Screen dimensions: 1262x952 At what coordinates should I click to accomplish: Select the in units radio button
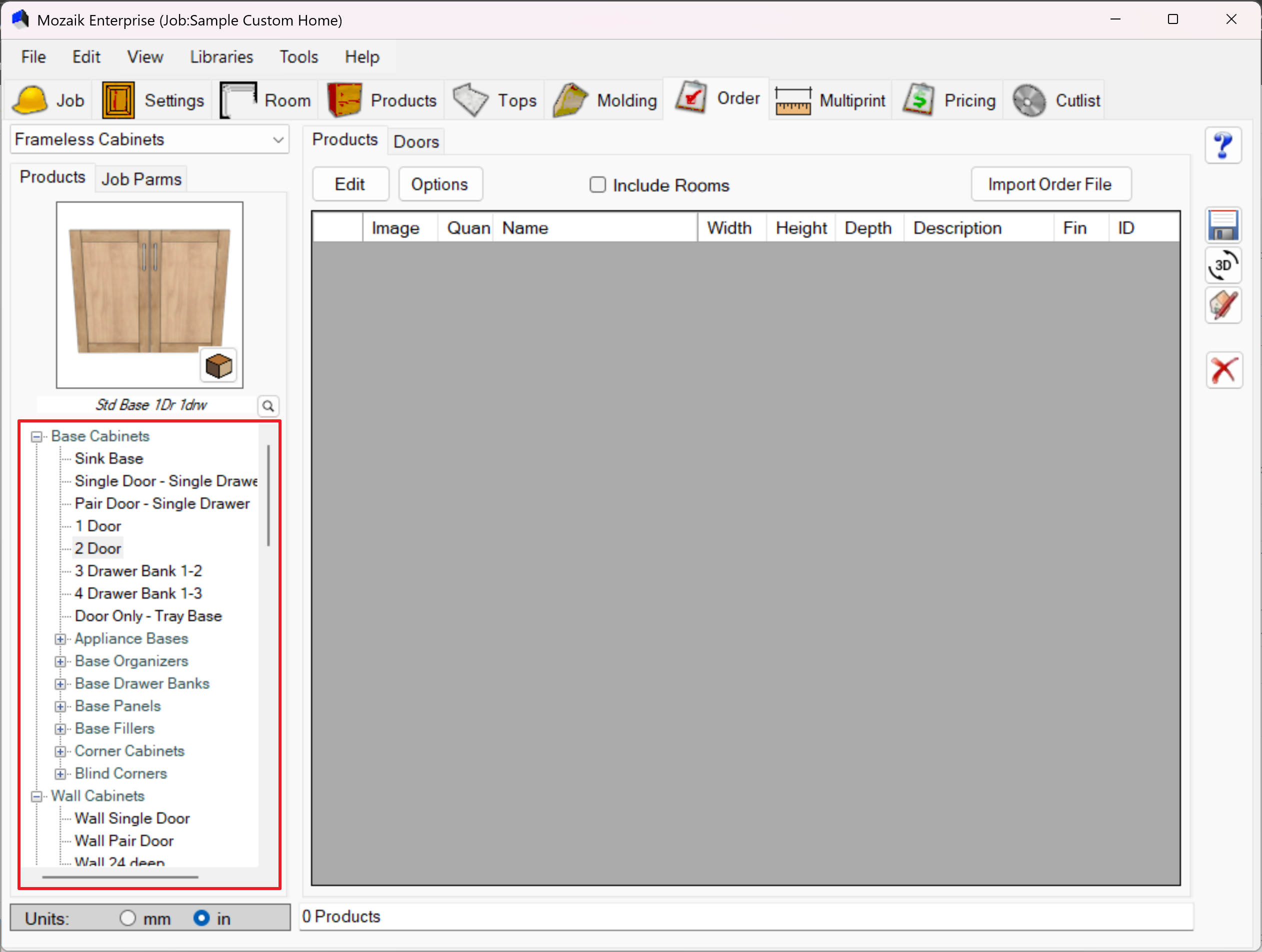201,918
